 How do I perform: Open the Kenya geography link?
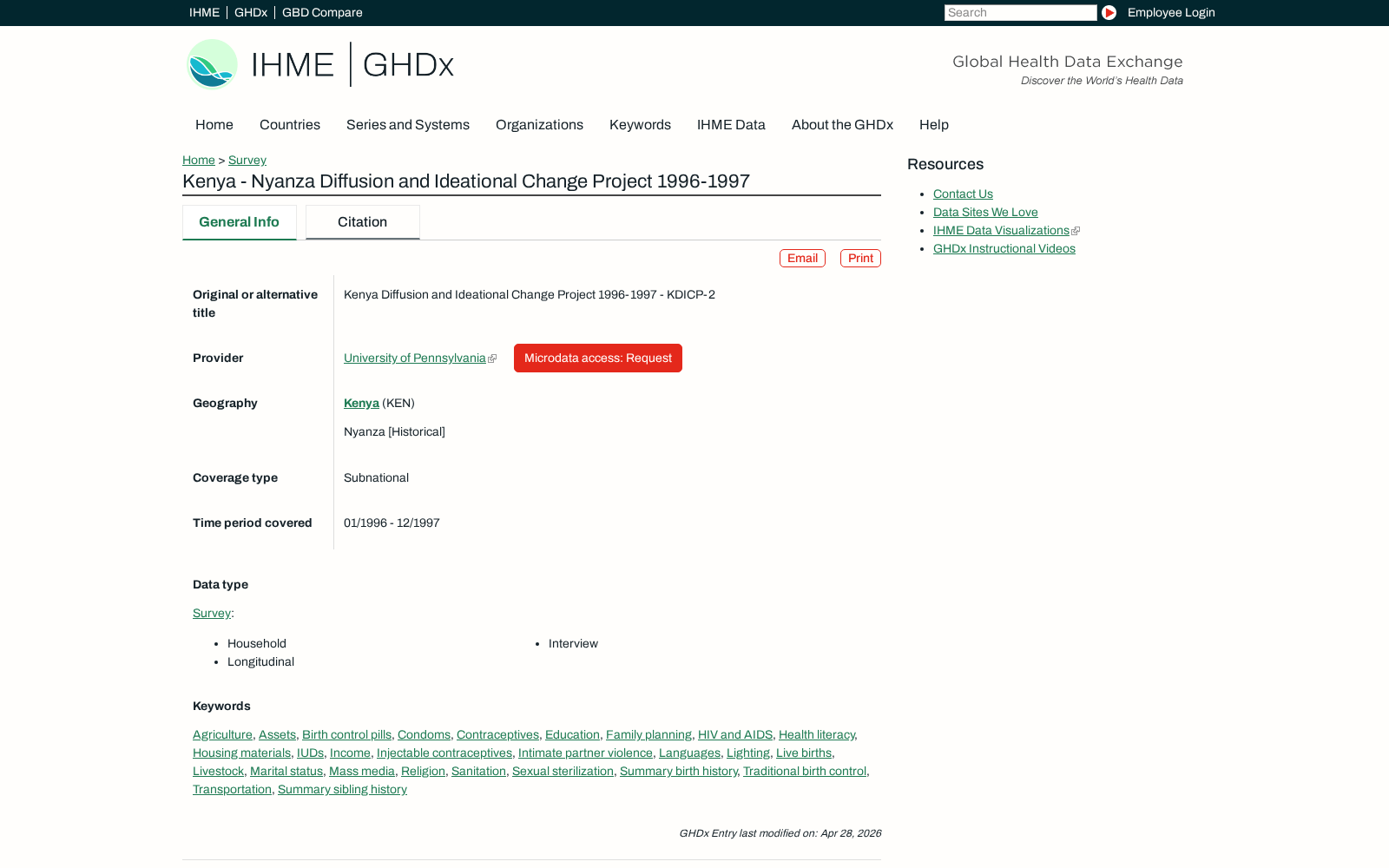361,403
